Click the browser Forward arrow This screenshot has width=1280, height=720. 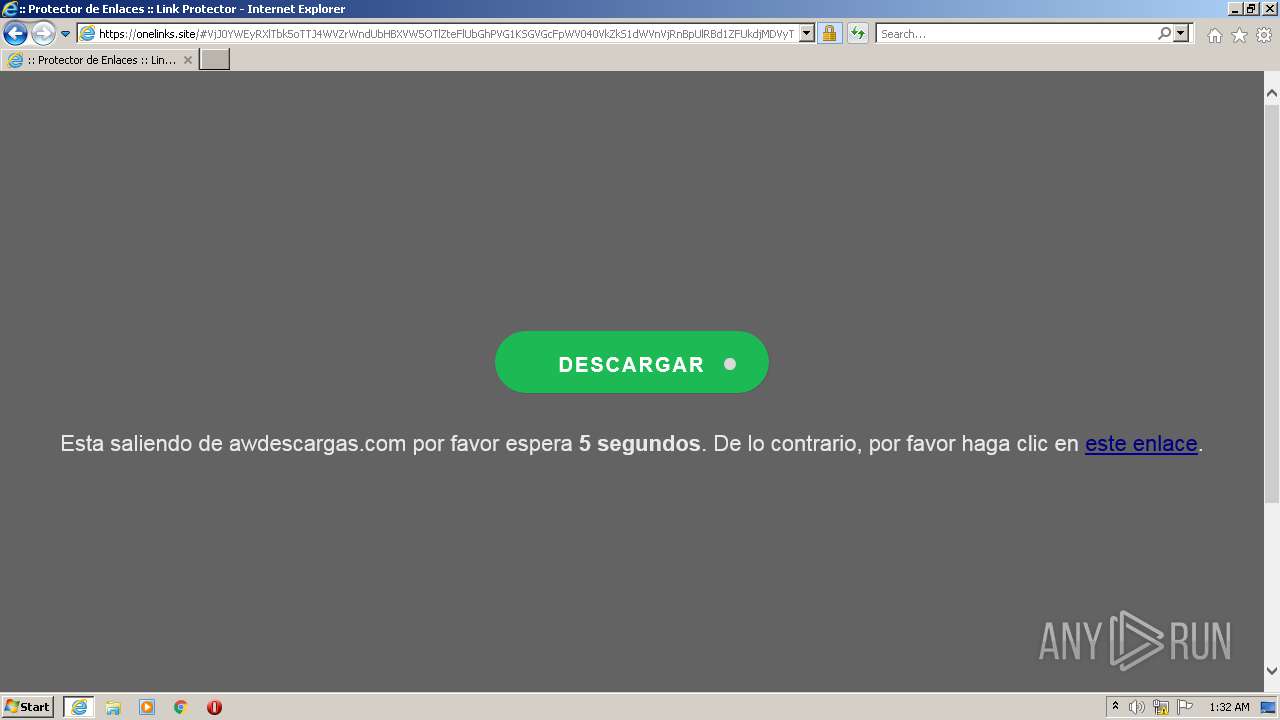coord(43,34)
